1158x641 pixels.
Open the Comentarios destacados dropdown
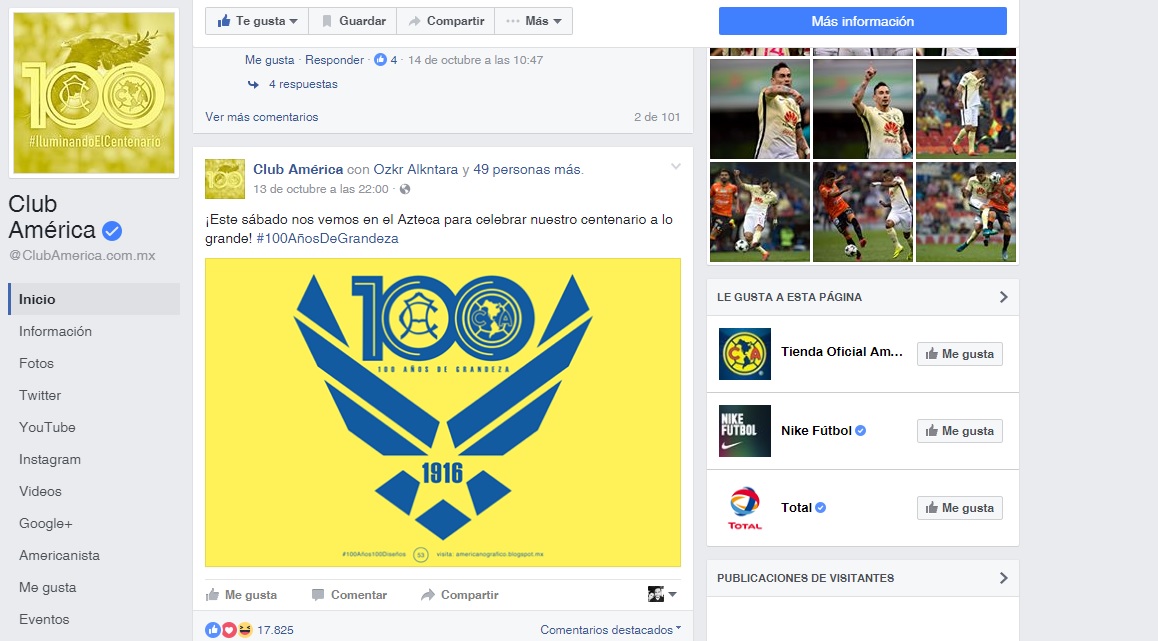(610, 630)
